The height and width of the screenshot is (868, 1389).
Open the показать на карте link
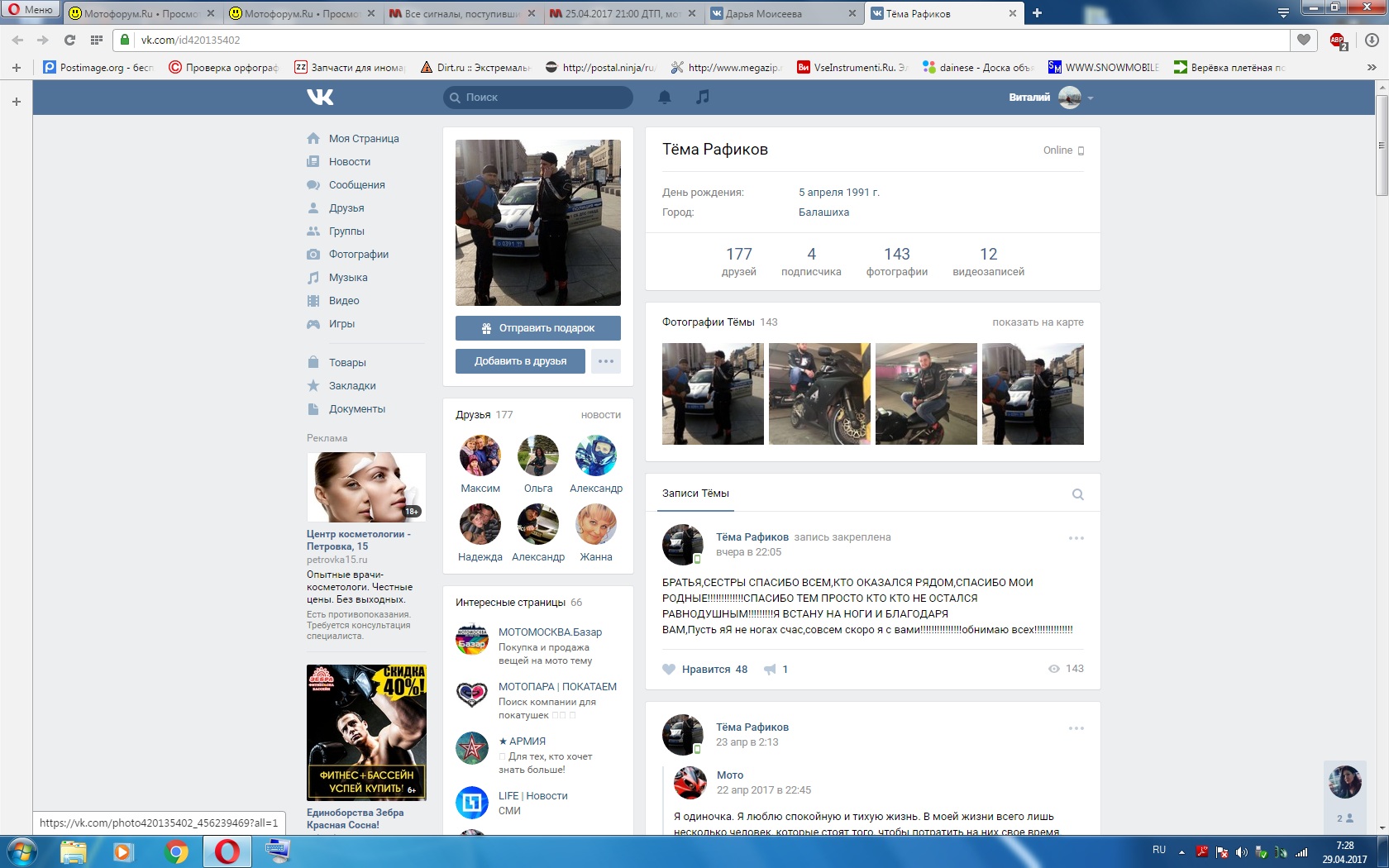coord(1038,322)
